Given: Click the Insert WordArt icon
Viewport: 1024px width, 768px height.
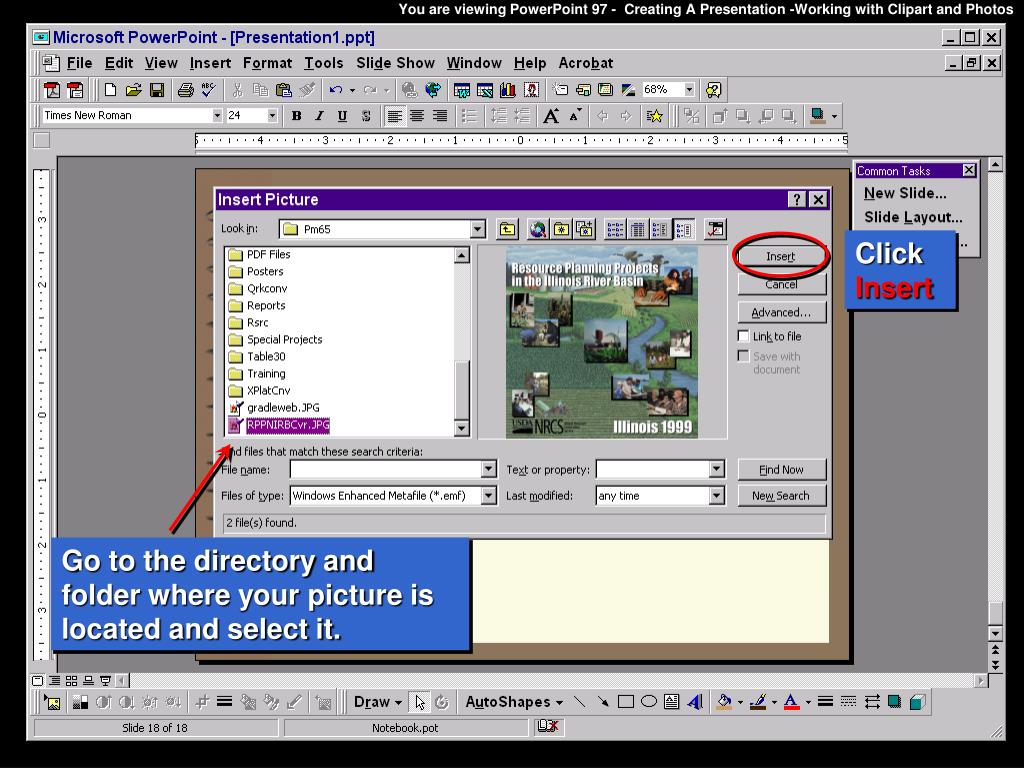Looking at the screenshot, I should click(695, 702).
